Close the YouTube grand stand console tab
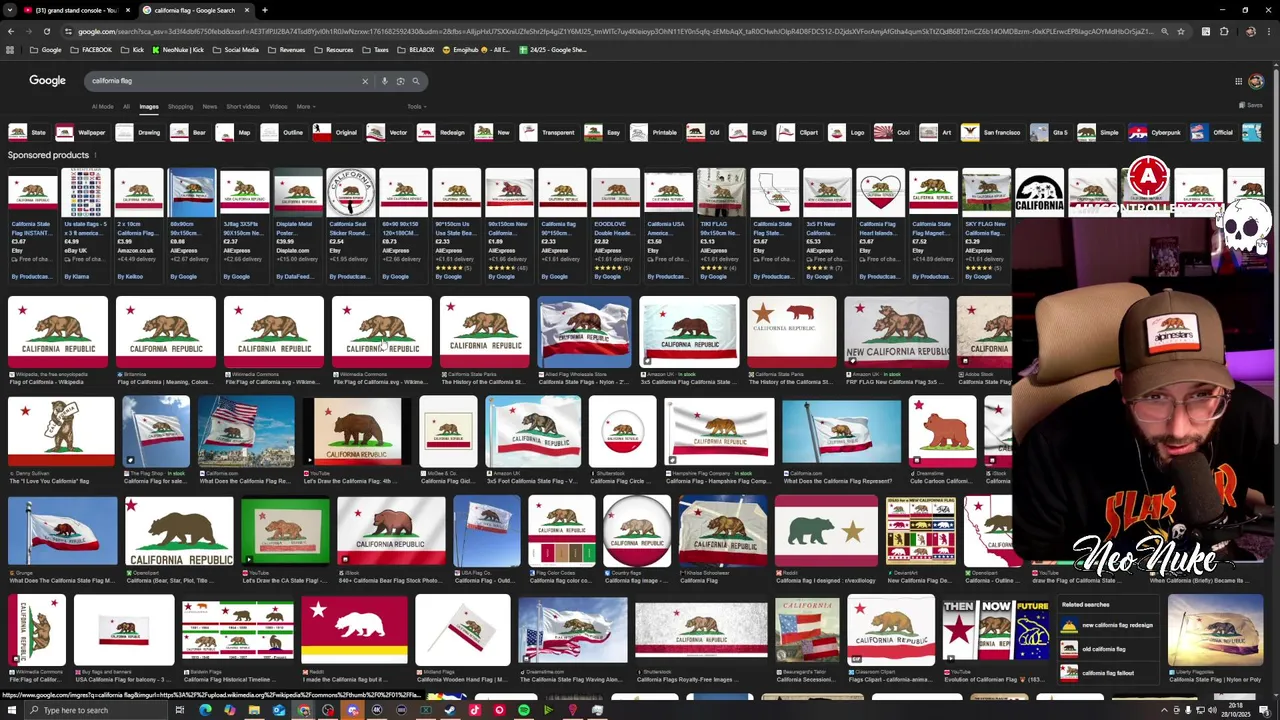1280x720 pixels. coord(127,10)
